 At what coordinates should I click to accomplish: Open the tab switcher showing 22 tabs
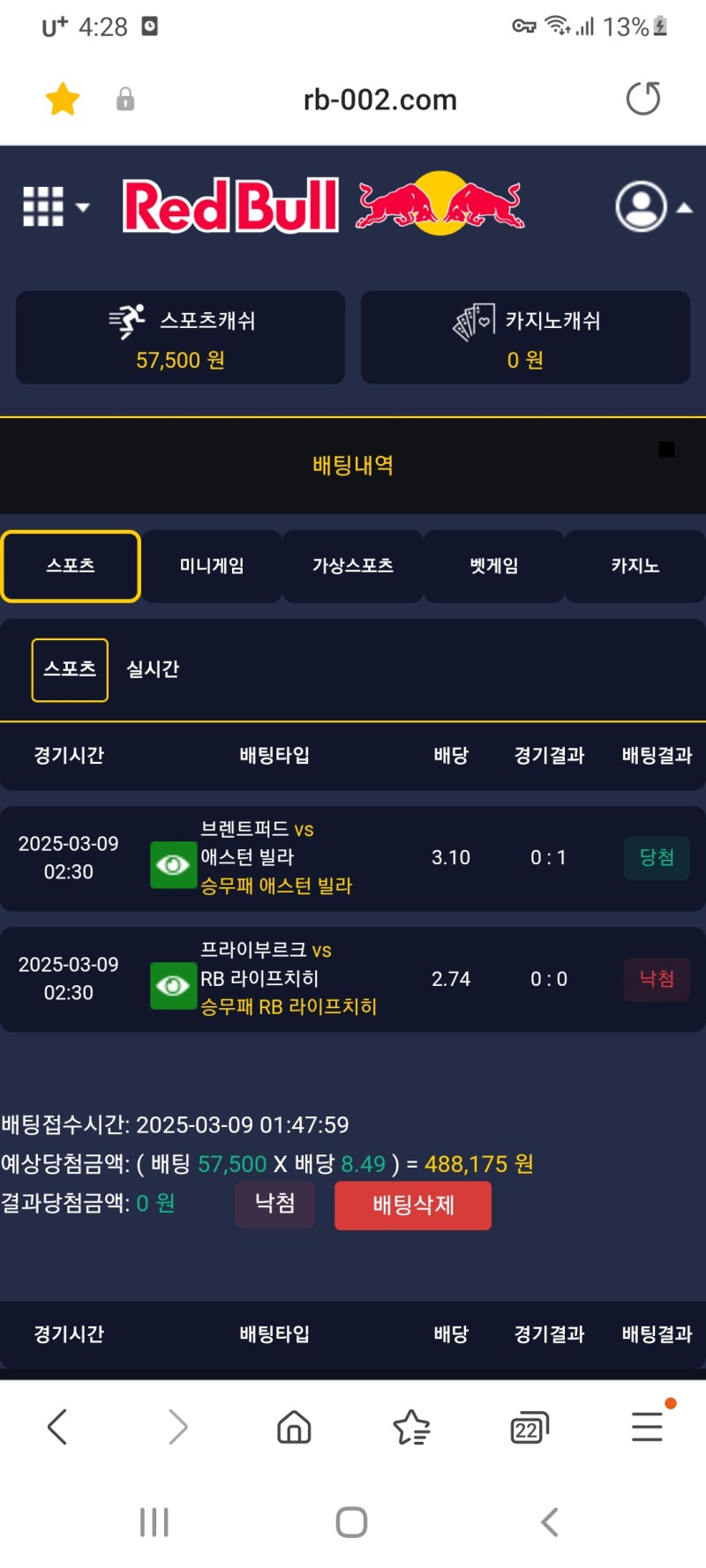point(529,1427)
